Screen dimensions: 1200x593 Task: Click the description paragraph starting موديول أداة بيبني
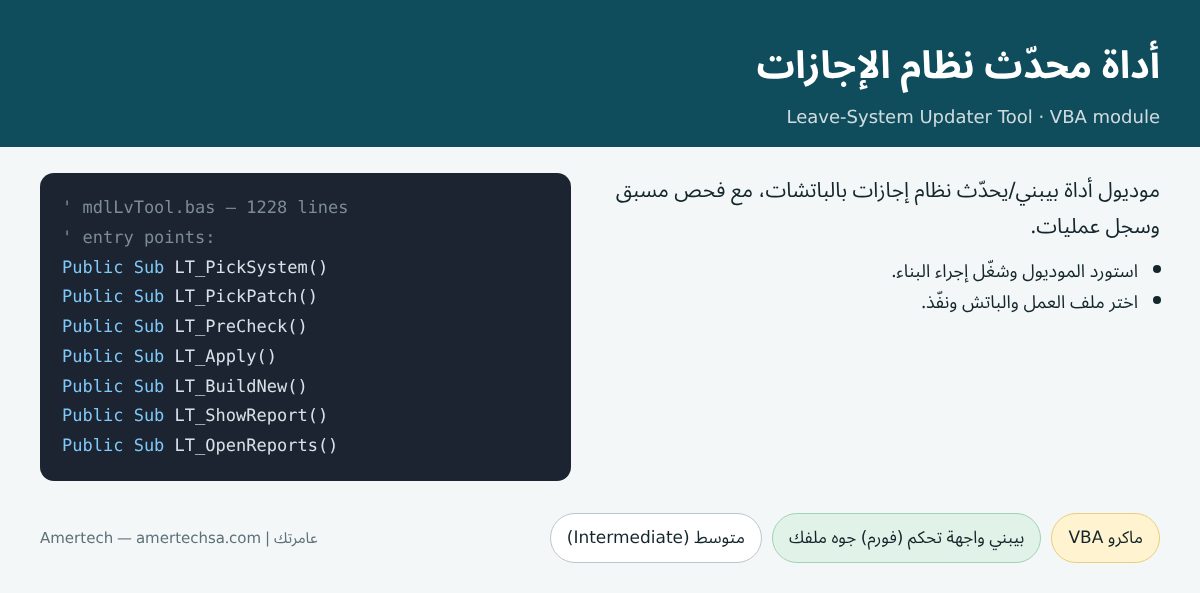pos(888,209)
